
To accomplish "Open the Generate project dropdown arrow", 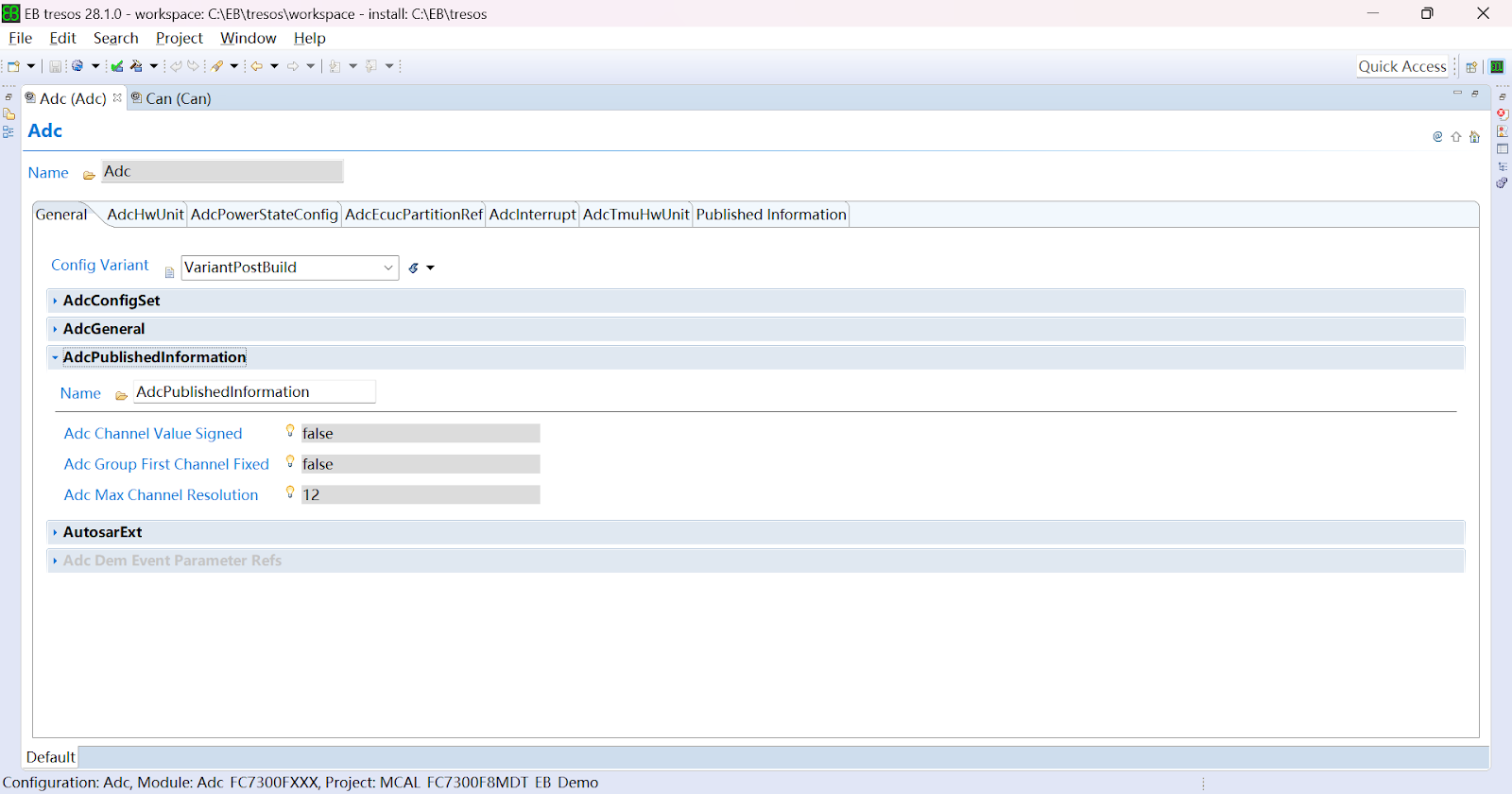I will (154, 66).
